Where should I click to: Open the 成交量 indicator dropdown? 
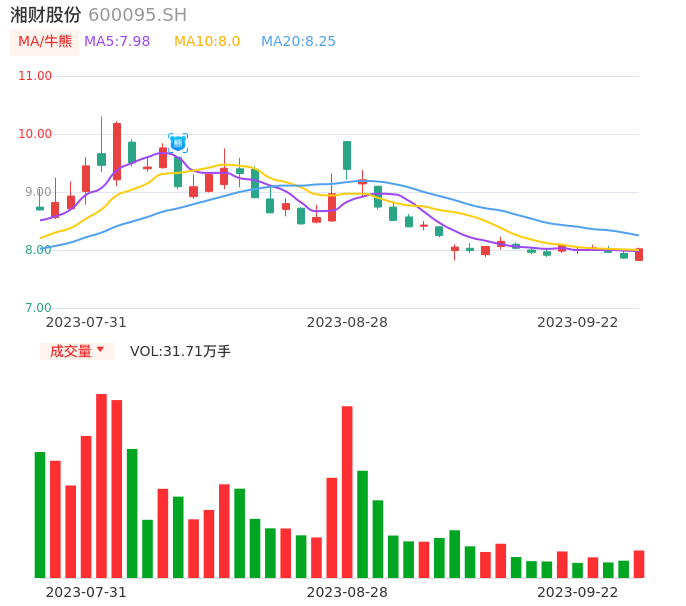(77, 351)
